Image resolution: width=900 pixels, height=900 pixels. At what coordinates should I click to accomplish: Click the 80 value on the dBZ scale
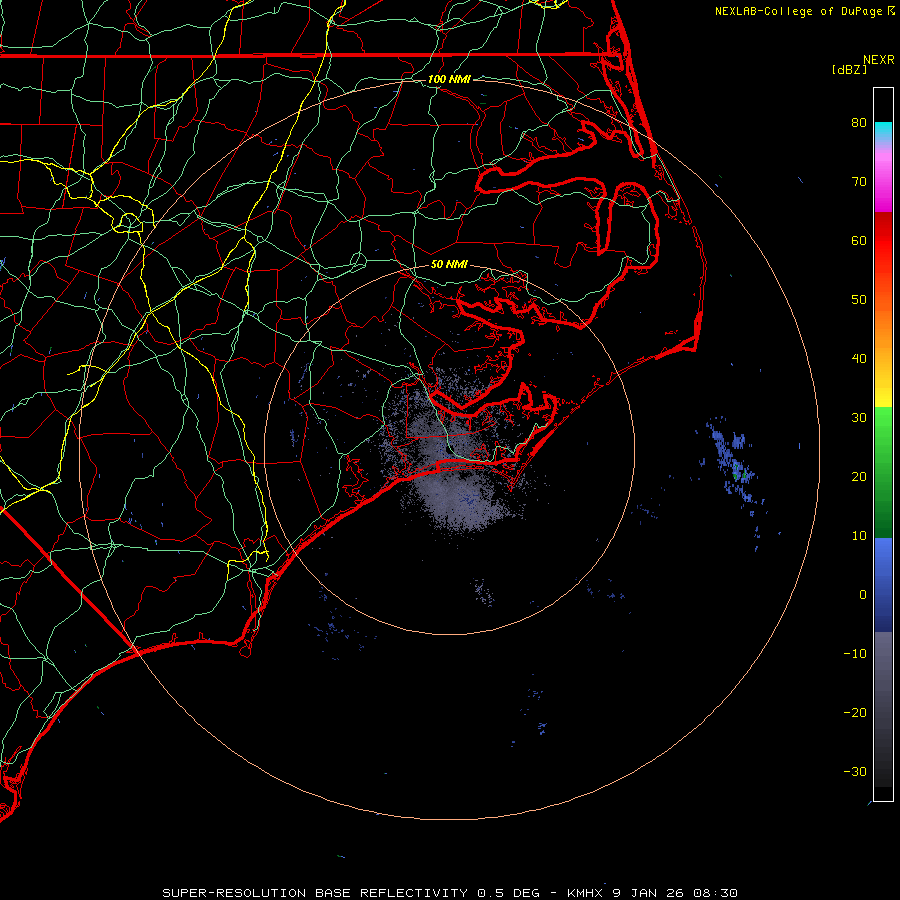point(859,122)
